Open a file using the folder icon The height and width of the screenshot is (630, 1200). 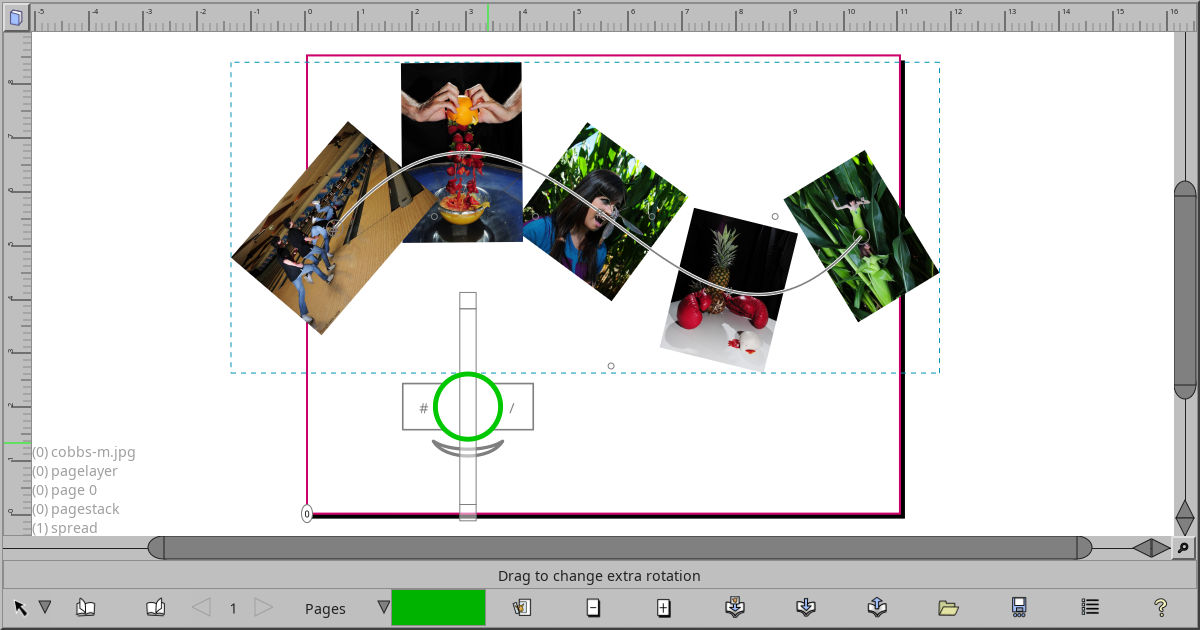coord(946,606)
